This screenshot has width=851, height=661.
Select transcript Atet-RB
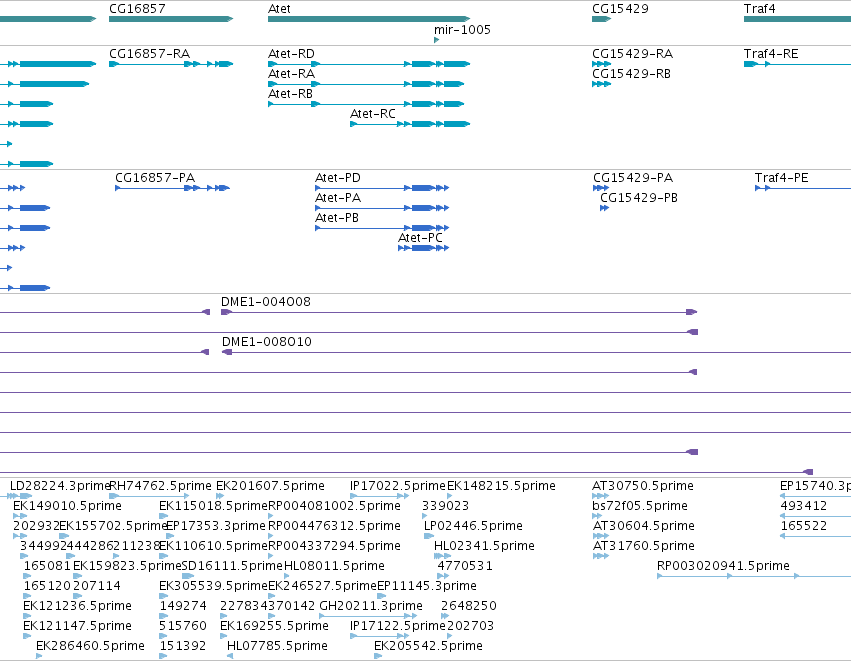tap(366, 104)
